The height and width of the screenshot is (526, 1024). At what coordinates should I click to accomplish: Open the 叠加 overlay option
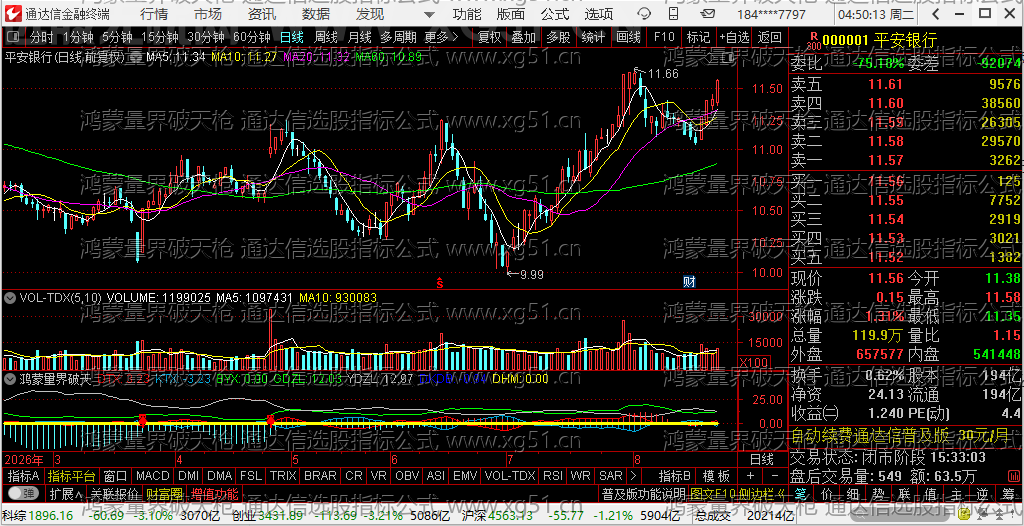(523, 37)
